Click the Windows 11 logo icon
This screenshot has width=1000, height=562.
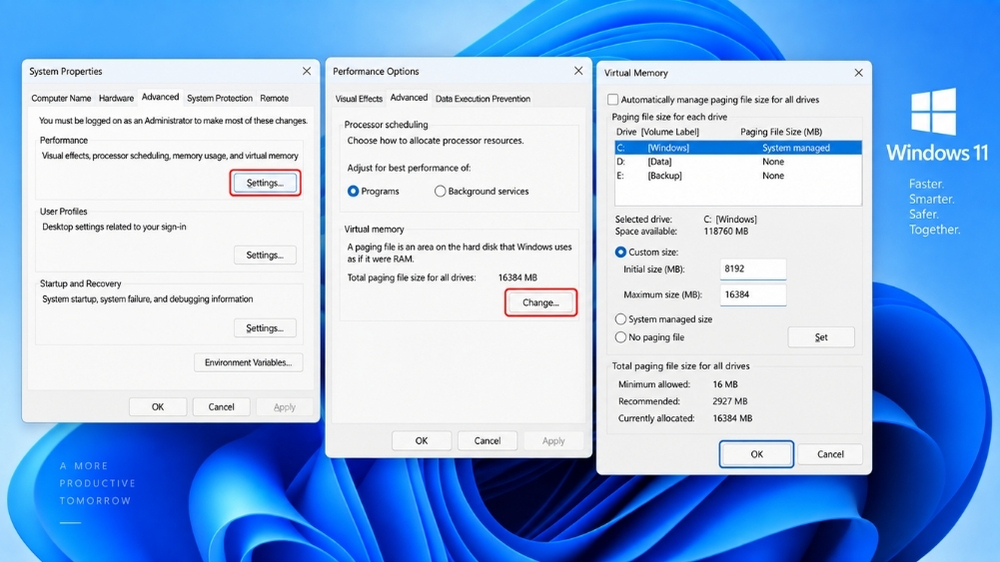pos(934,112)
